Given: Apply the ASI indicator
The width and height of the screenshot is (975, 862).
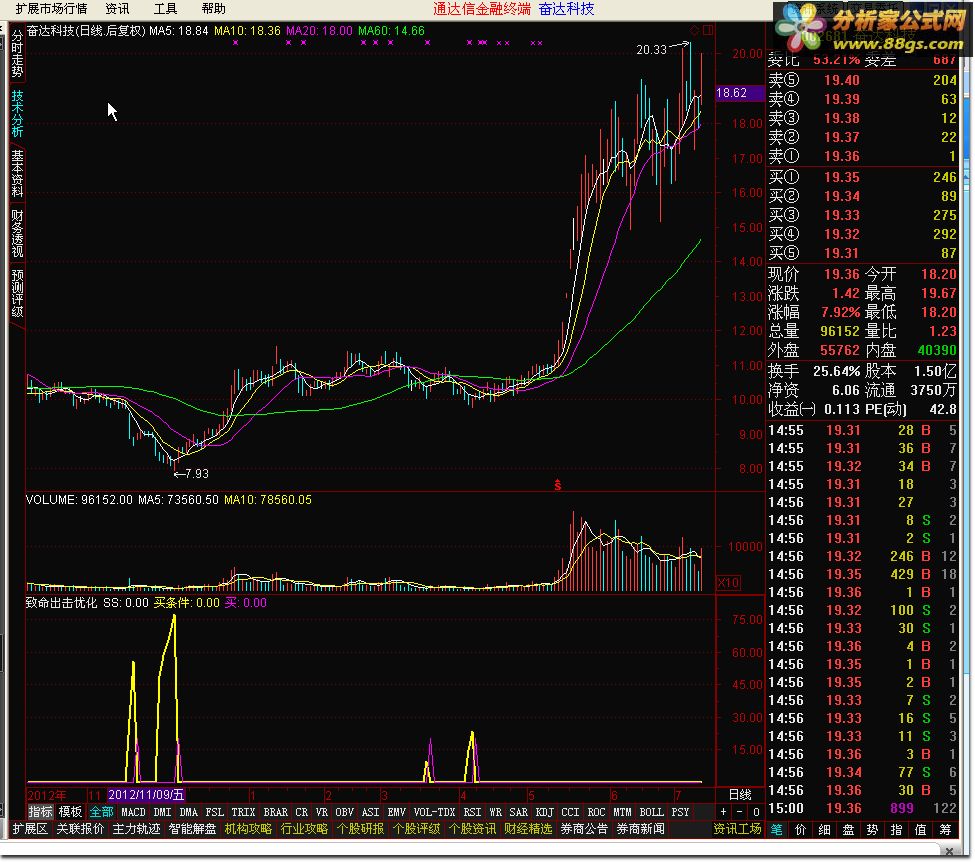Looking at the screenshot, I should [370, 812].
